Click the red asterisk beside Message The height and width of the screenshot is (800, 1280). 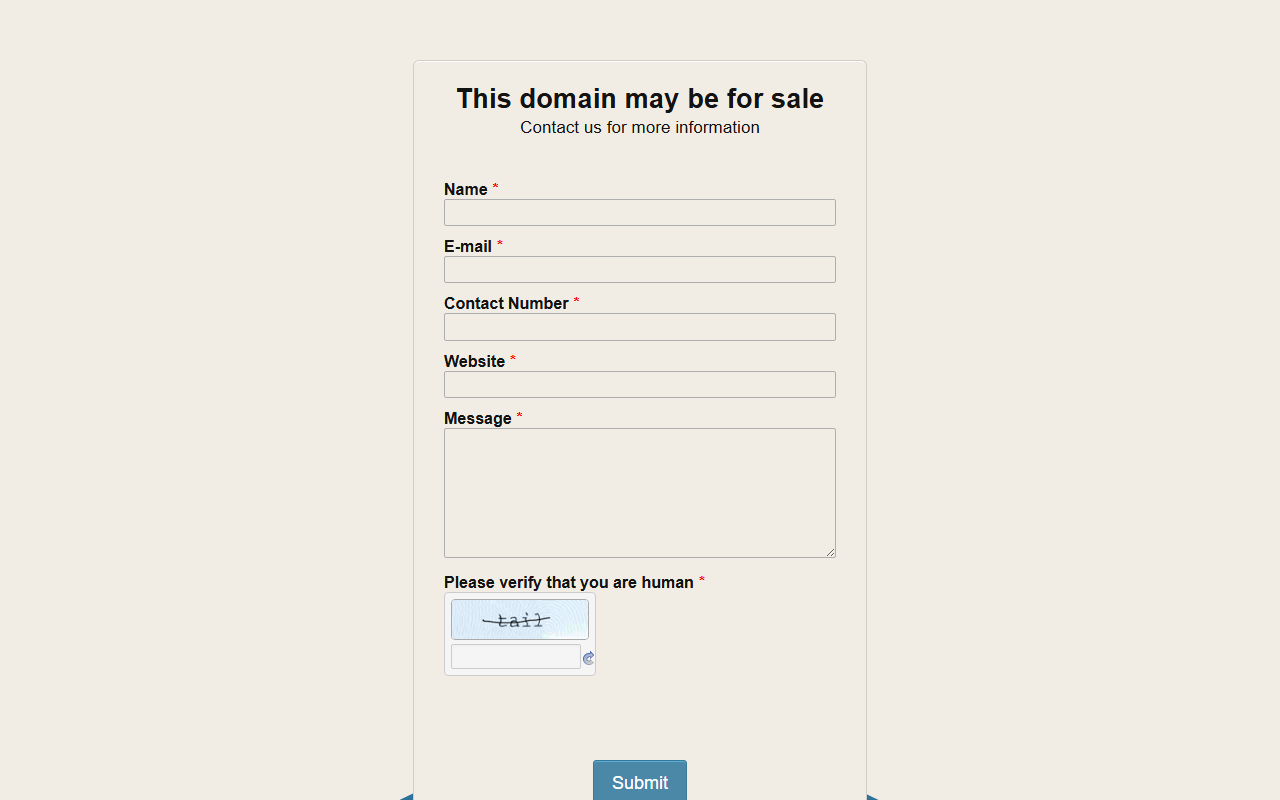[519, 416]
